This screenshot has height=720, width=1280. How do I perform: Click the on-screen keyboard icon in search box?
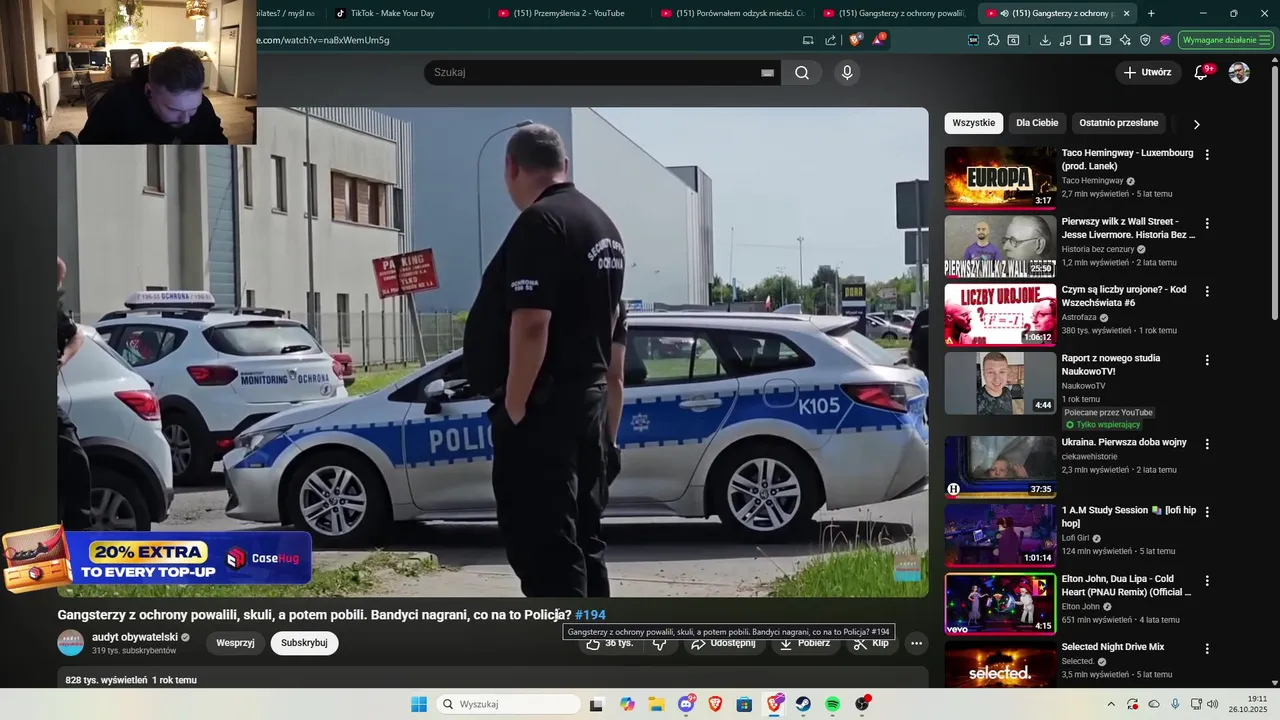pos(768,73)
